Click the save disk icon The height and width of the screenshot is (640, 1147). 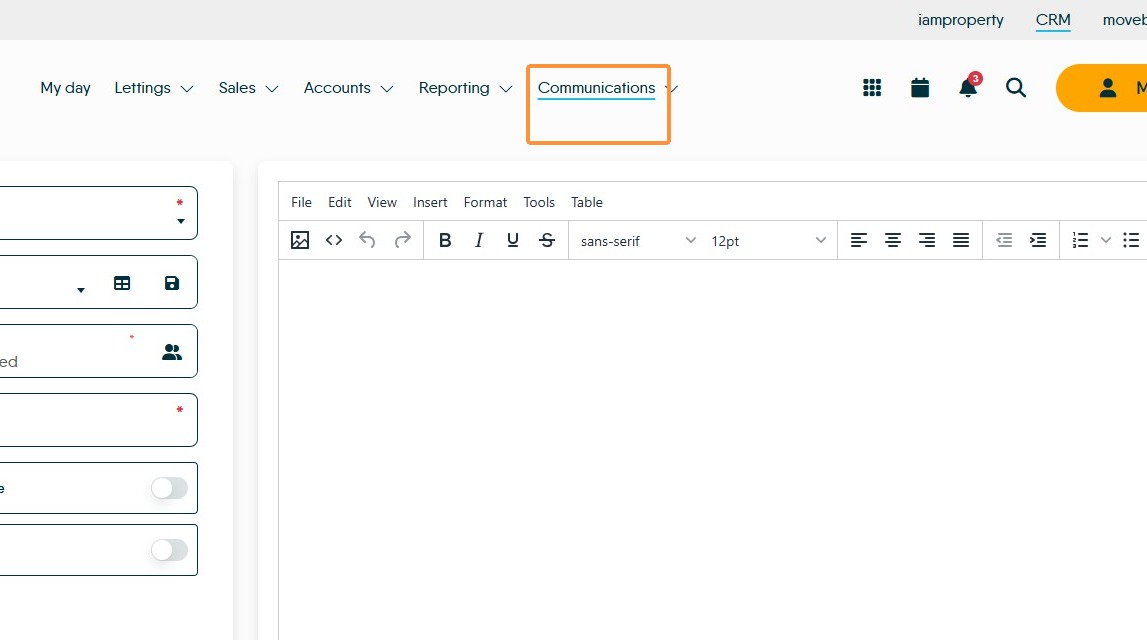[x=172, y=283]
